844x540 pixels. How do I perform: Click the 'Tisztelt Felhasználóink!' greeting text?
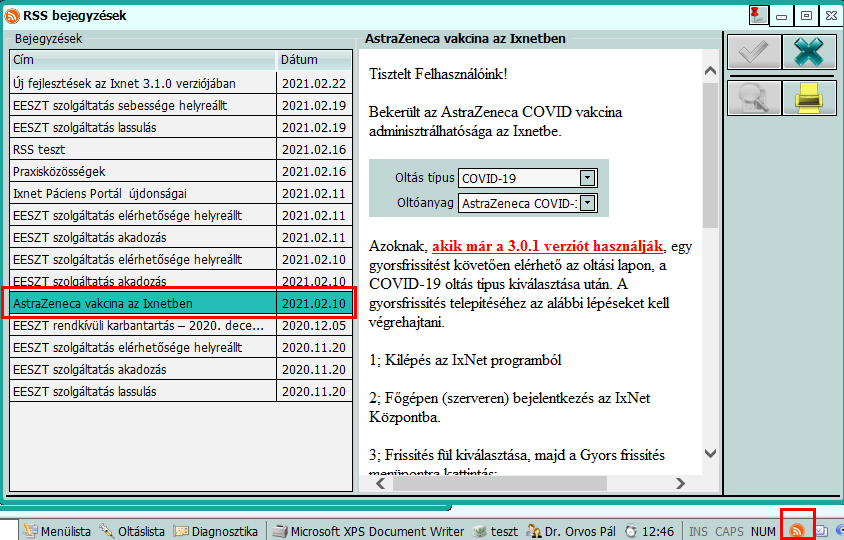pyautogui.click(x=438, y=74)
